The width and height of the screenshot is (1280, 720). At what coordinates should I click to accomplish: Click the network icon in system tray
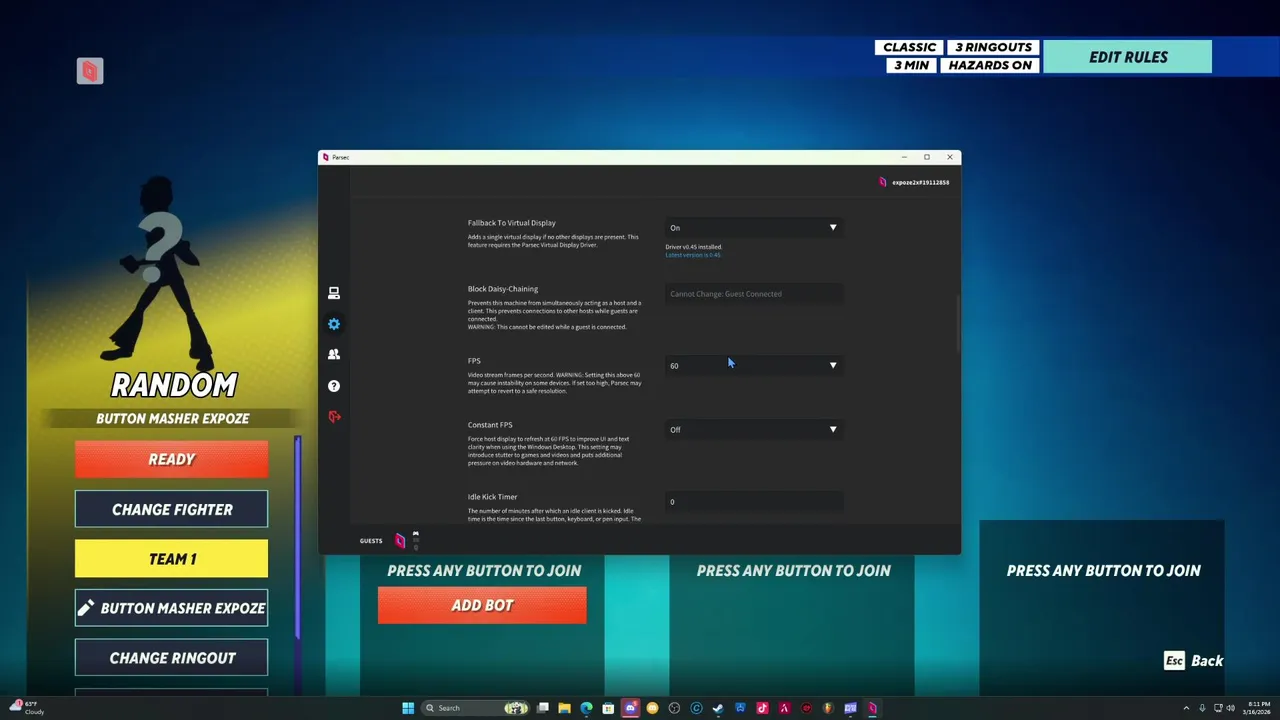pos(1216,708)
